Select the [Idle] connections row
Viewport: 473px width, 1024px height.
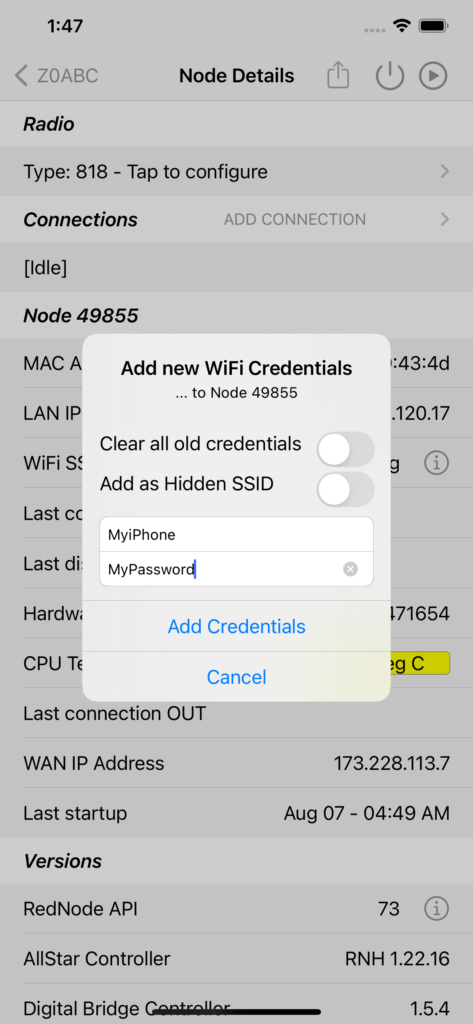pyautogui.click(x=236, y=267)
